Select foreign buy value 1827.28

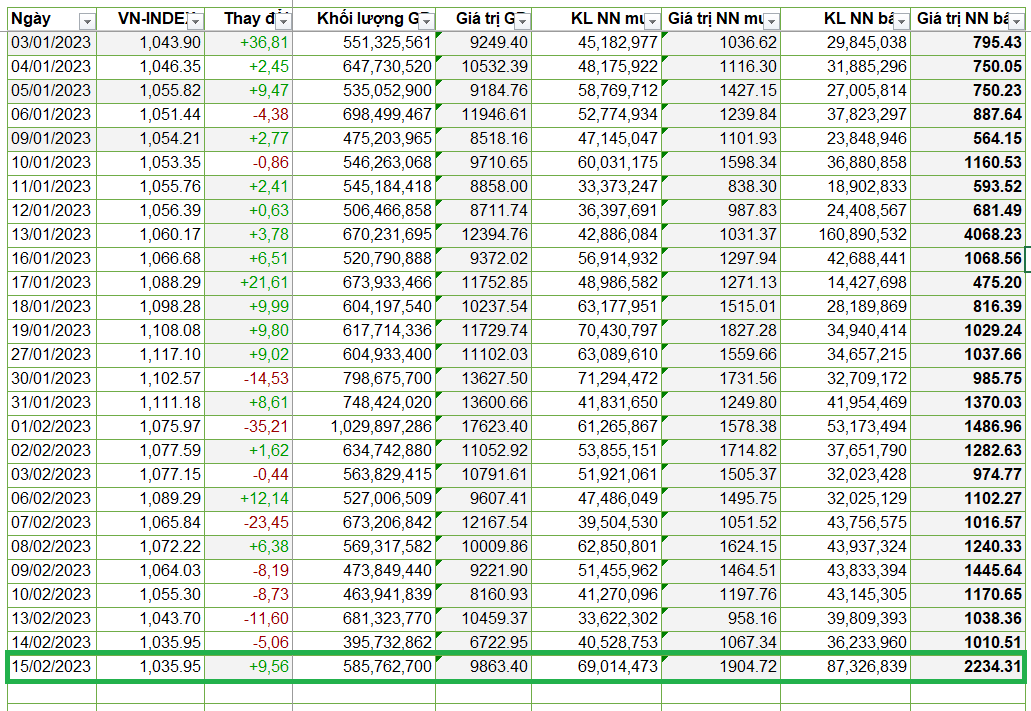click(721, 331)
